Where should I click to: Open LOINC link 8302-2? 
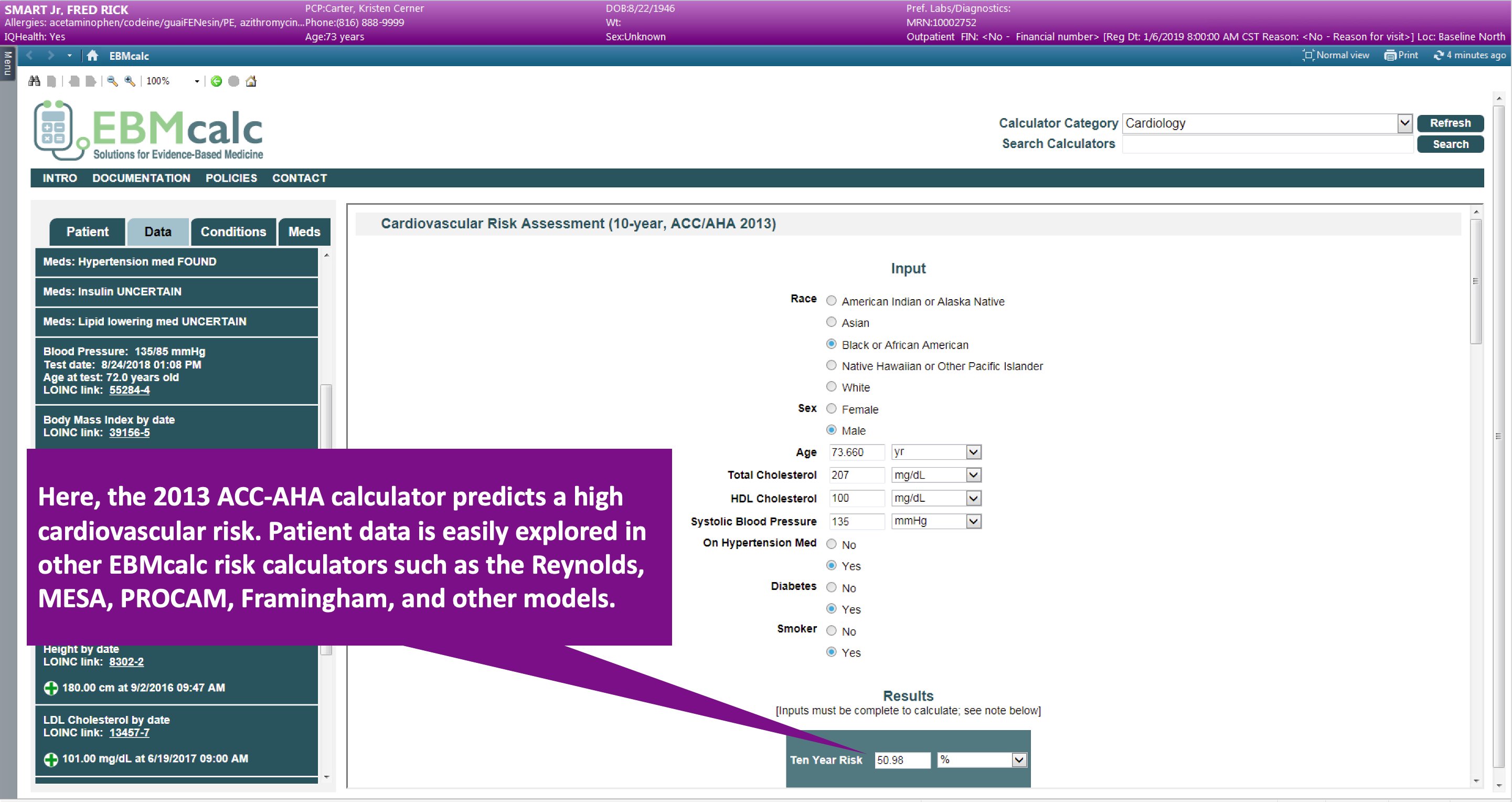(x=126, y=662)
